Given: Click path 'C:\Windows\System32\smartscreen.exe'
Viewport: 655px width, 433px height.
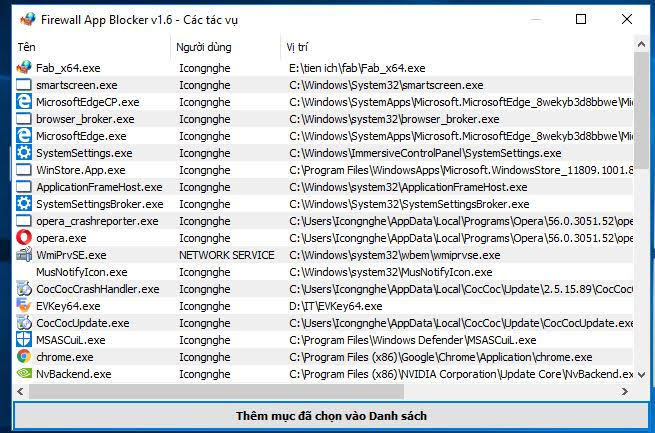Looking at the screenshot, I should pos(386,85).
